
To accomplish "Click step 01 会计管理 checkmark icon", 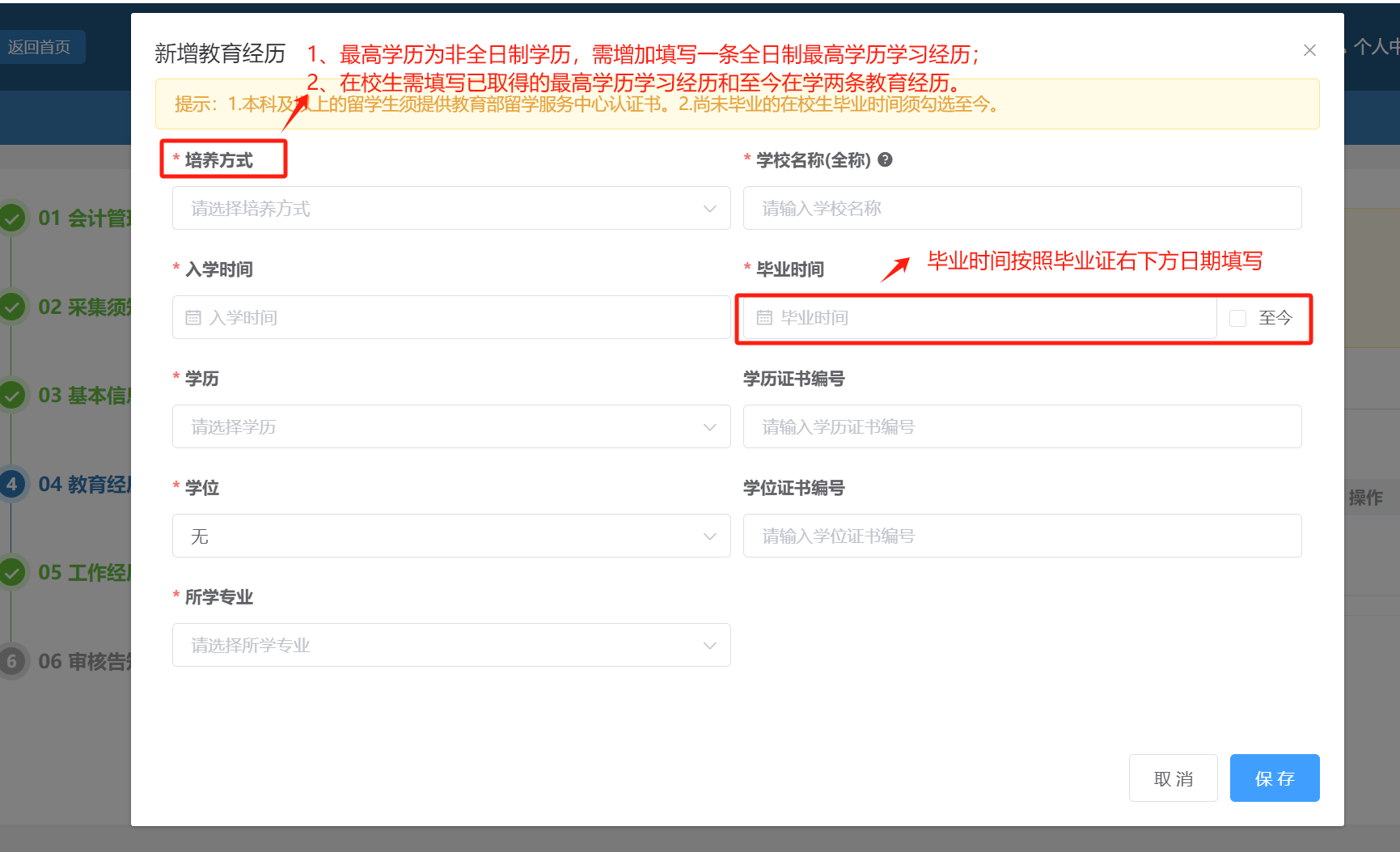I will 12,218.
